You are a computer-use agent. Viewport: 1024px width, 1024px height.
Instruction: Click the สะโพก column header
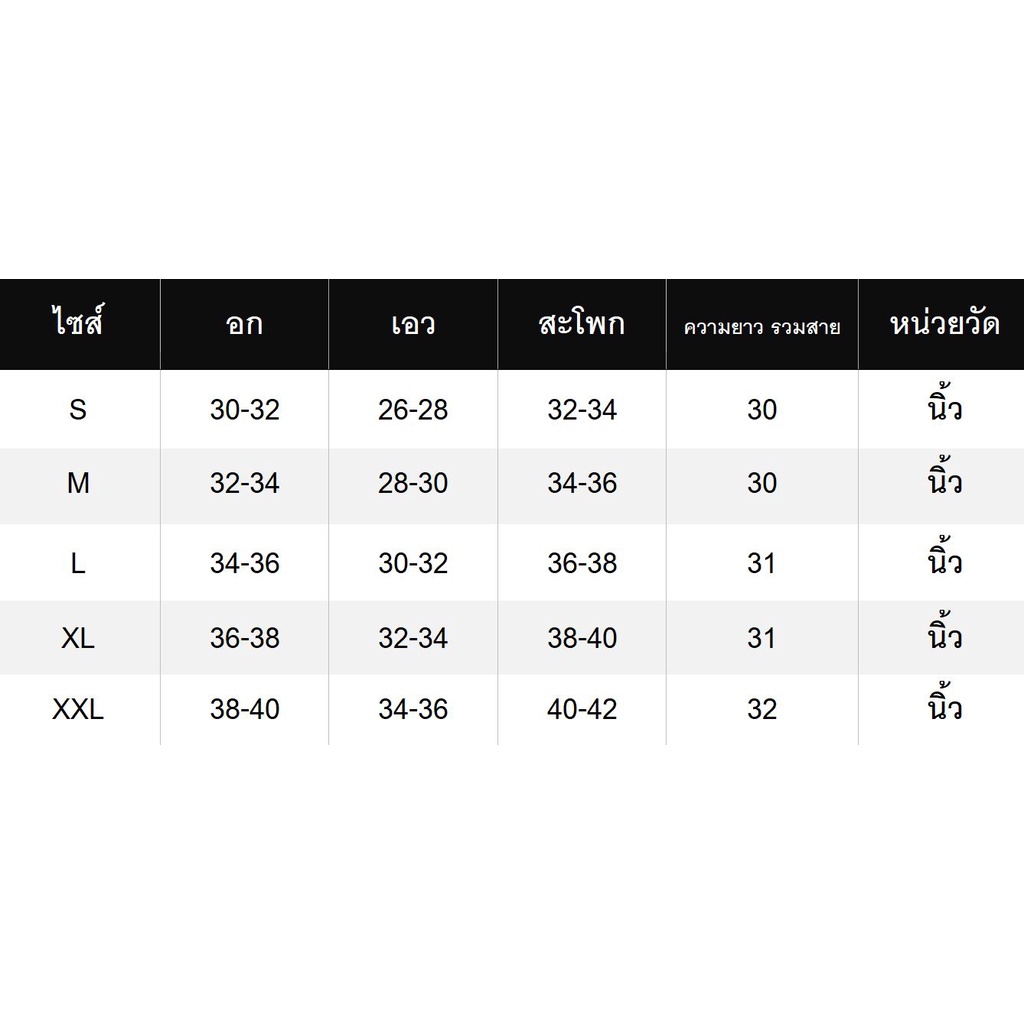(x=581, y=323)
